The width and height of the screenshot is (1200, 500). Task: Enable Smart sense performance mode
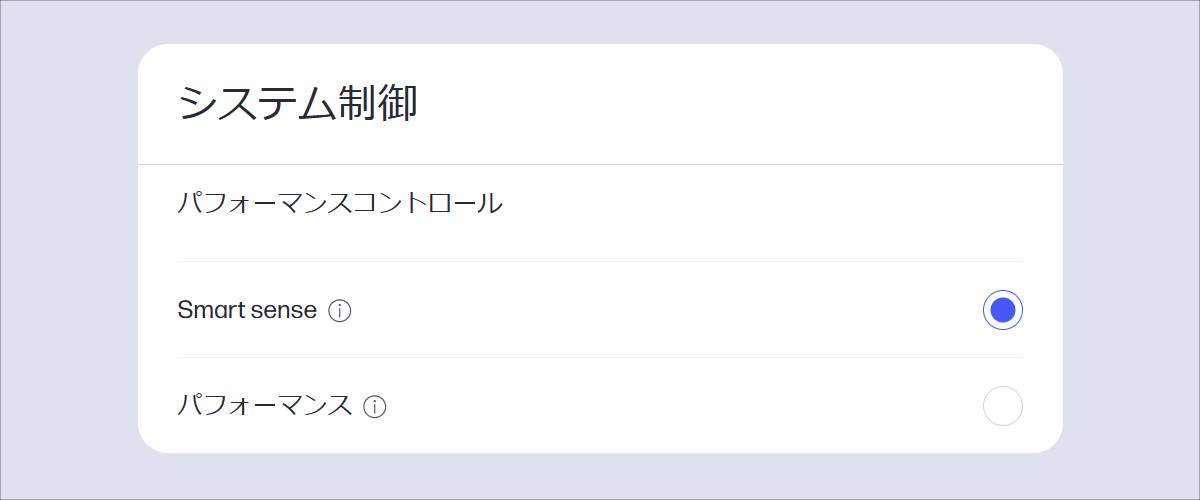[1002, 311]
